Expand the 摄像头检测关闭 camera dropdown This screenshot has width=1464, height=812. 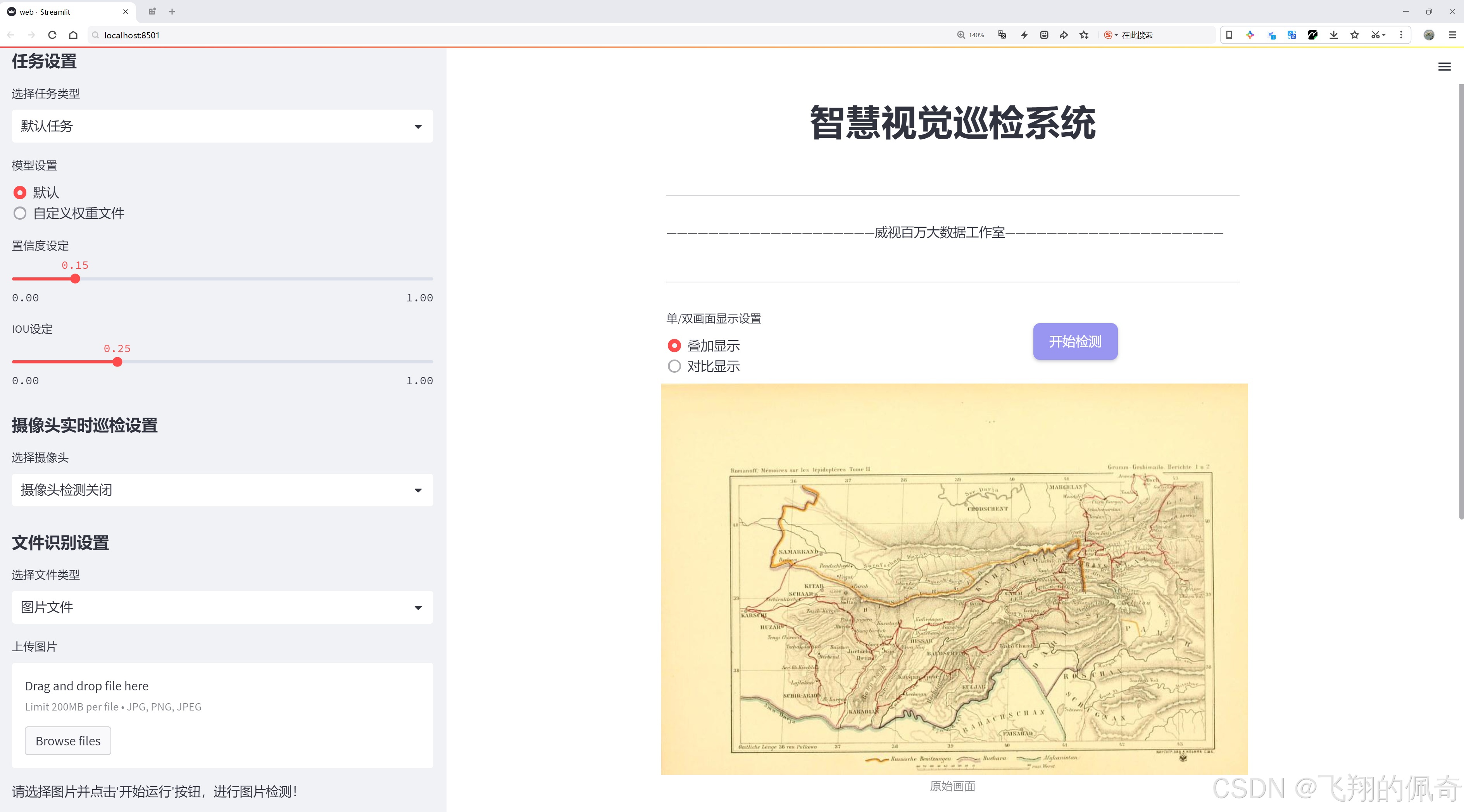click(x=222, y=490)
